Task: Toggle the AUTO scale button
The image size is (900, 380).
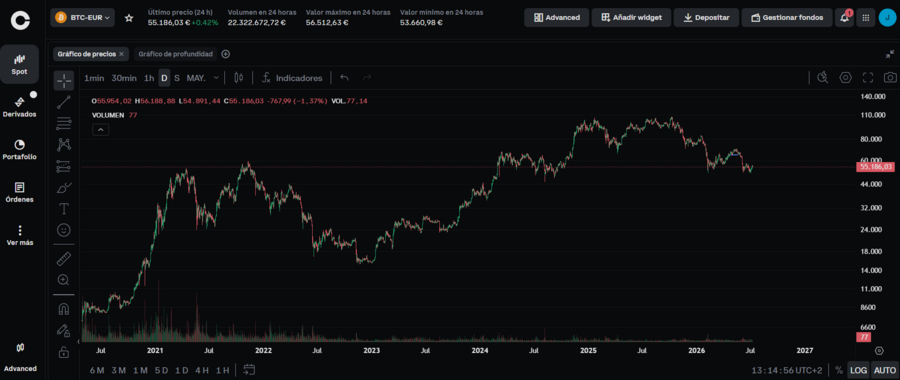Action: pyautogui.click(x=885, y=370)
